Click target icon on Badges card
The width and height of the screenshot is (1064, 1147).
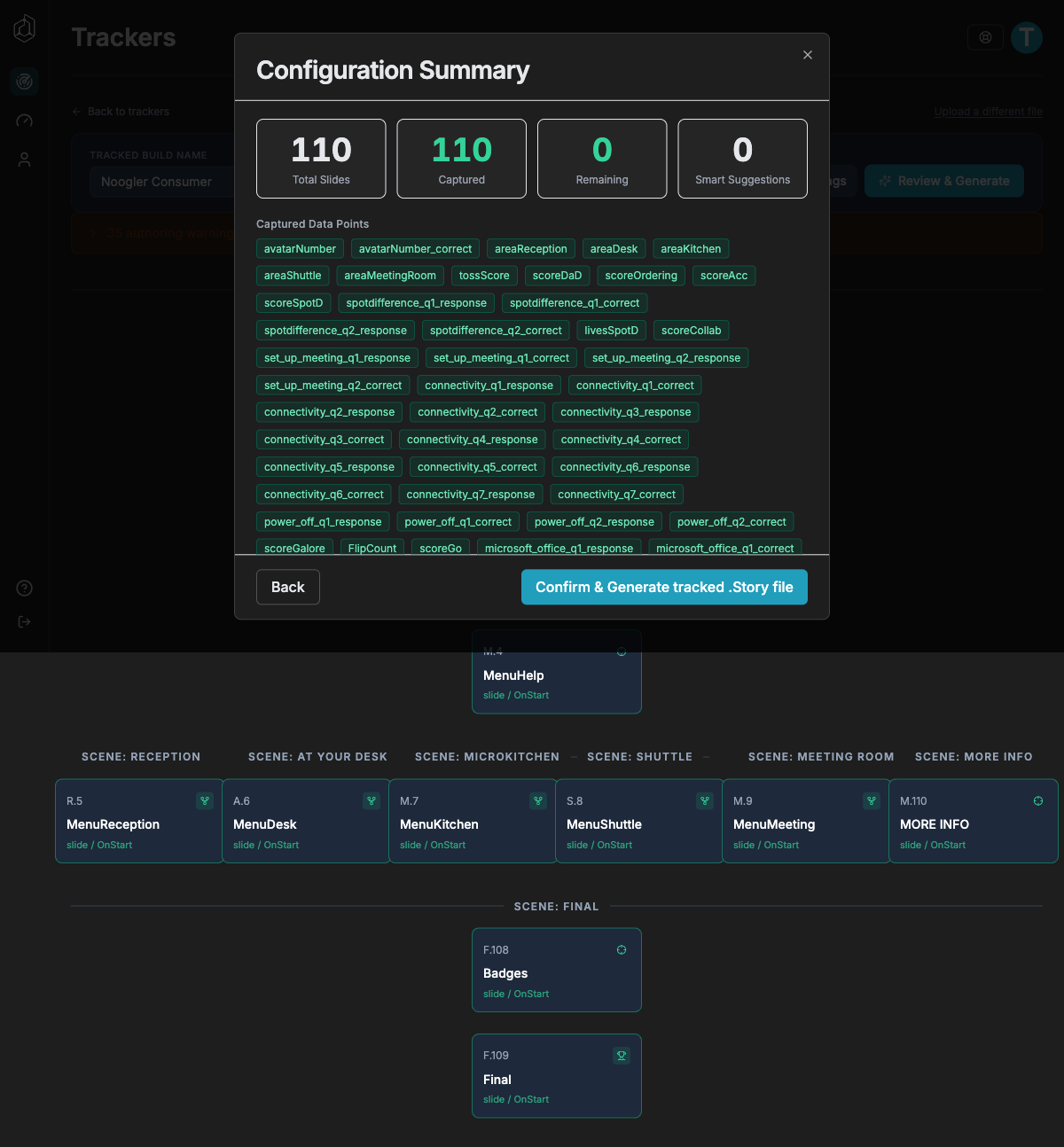click(x=622, y=950)
